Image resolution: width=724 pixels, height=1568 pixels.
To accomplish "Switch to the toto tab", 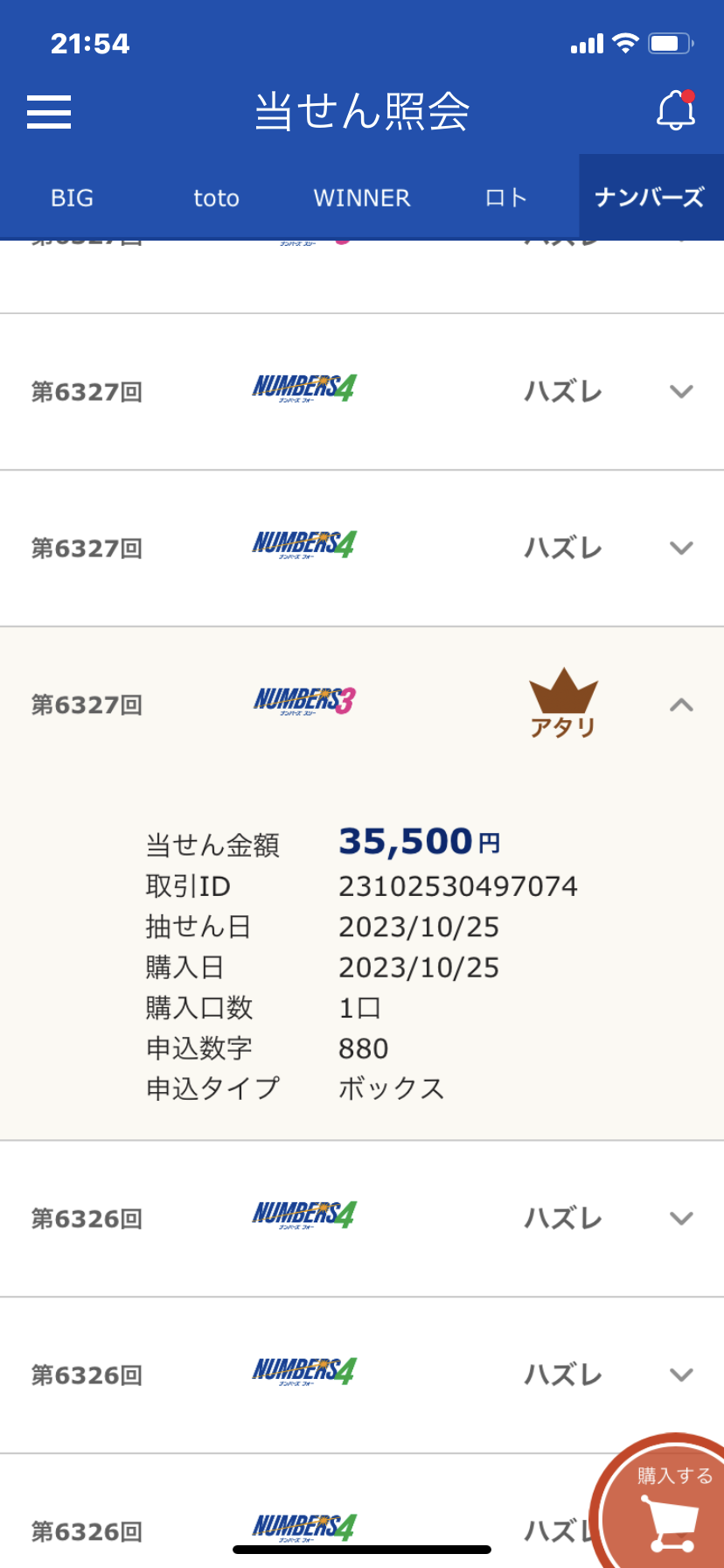I will tap(216, 198).
